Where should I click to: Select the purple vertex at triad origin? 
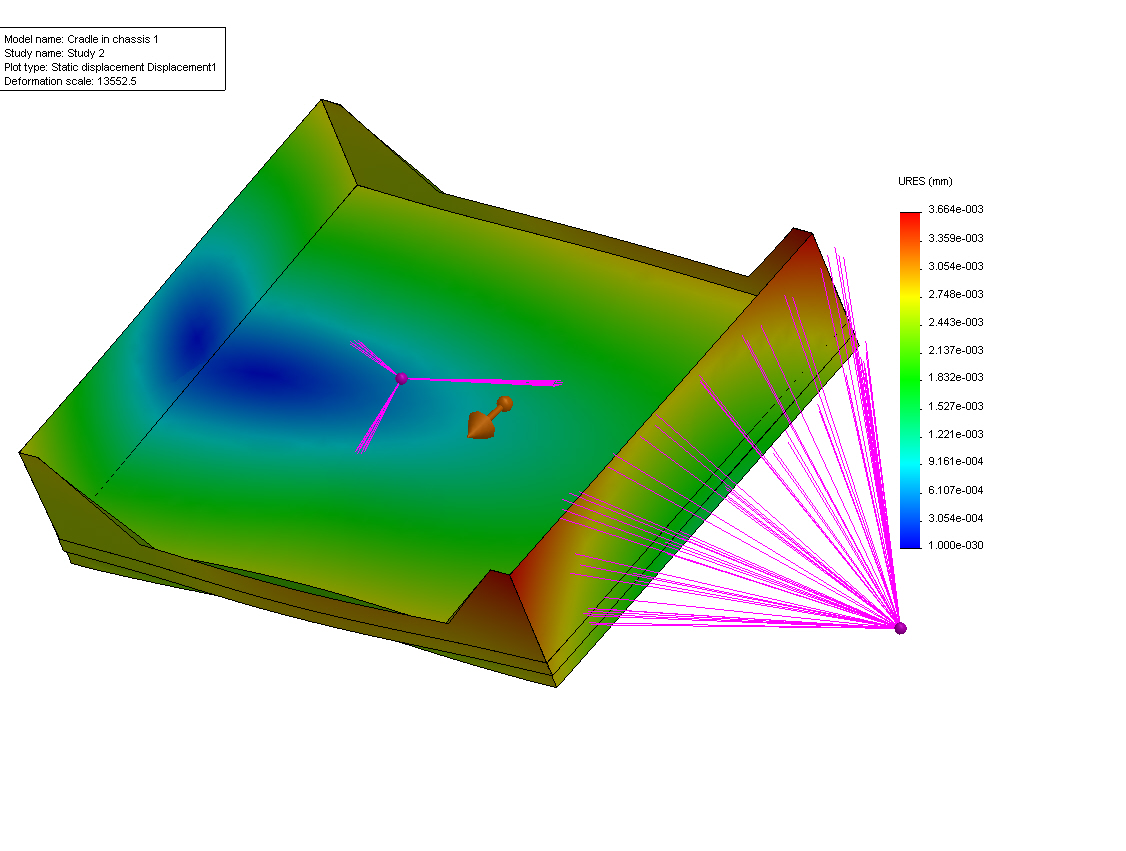click(x=401, y=378)
